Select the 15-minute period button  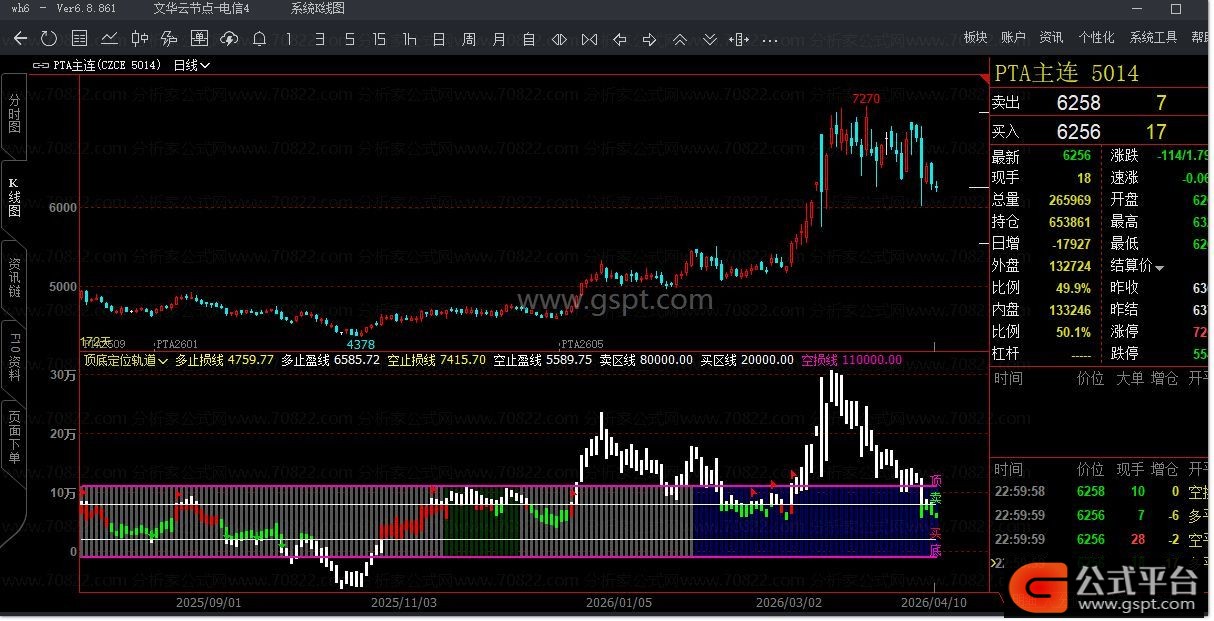(x=379, y=39)
